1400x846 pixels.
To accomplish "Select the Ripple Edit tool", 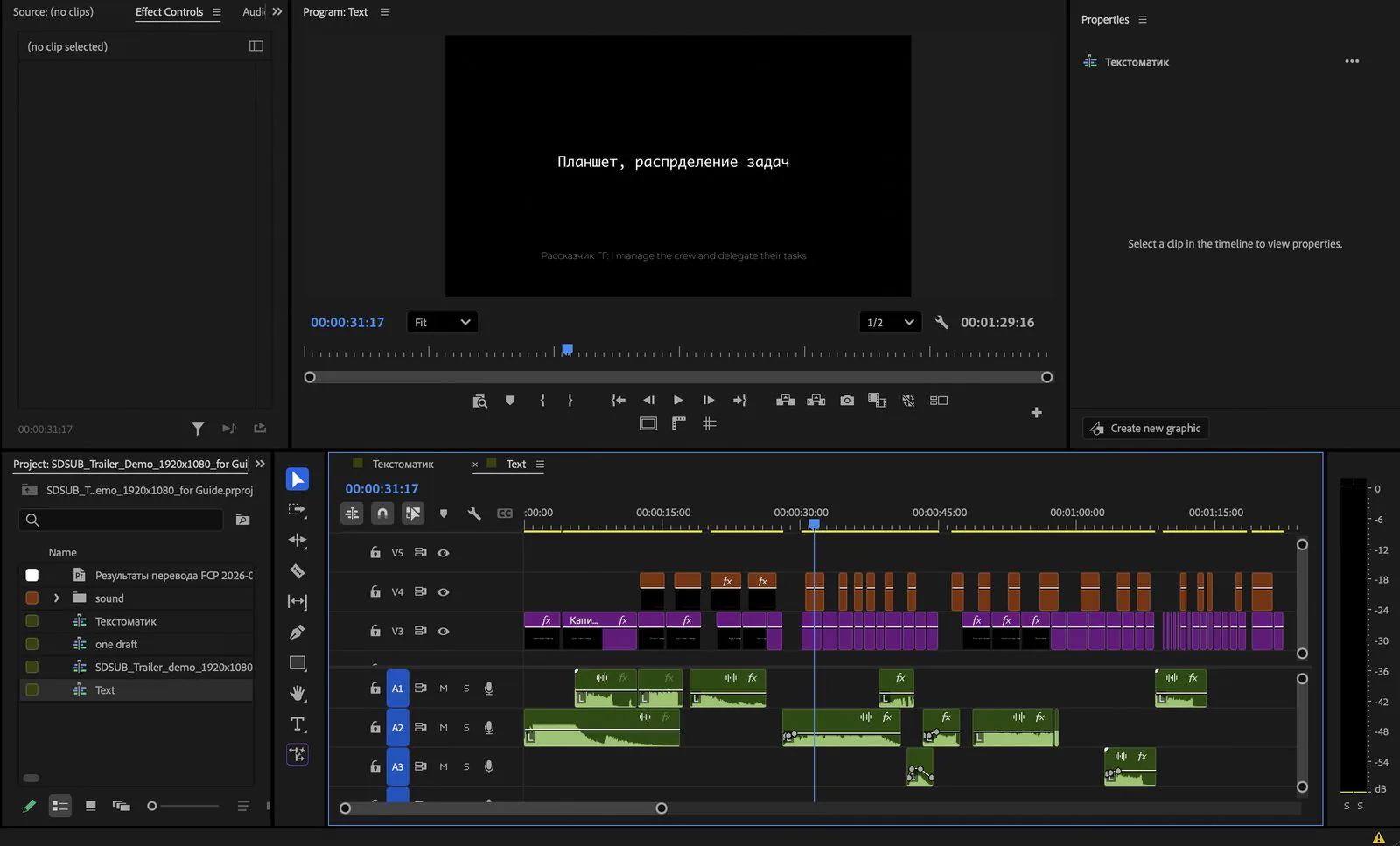I will (297, 541).
